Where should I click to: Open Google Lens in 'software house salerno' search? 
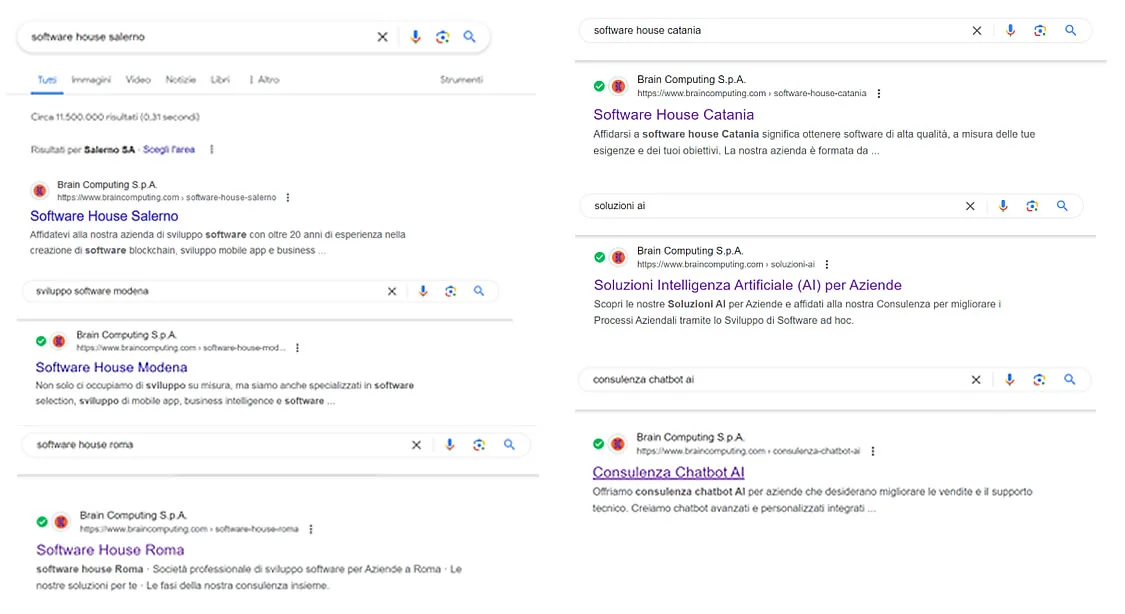pos(443,37)
